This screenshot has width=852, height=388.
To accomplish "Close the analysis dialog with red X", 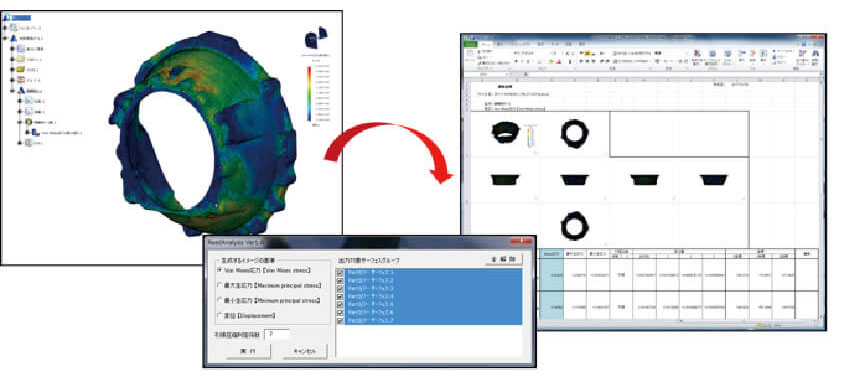I will pyautogui.click(x=521, y=242).
